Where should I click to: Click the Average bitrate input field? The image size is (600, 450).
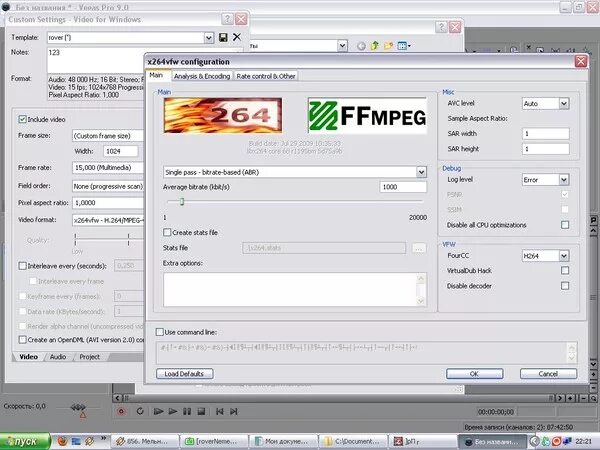(403, 187)
